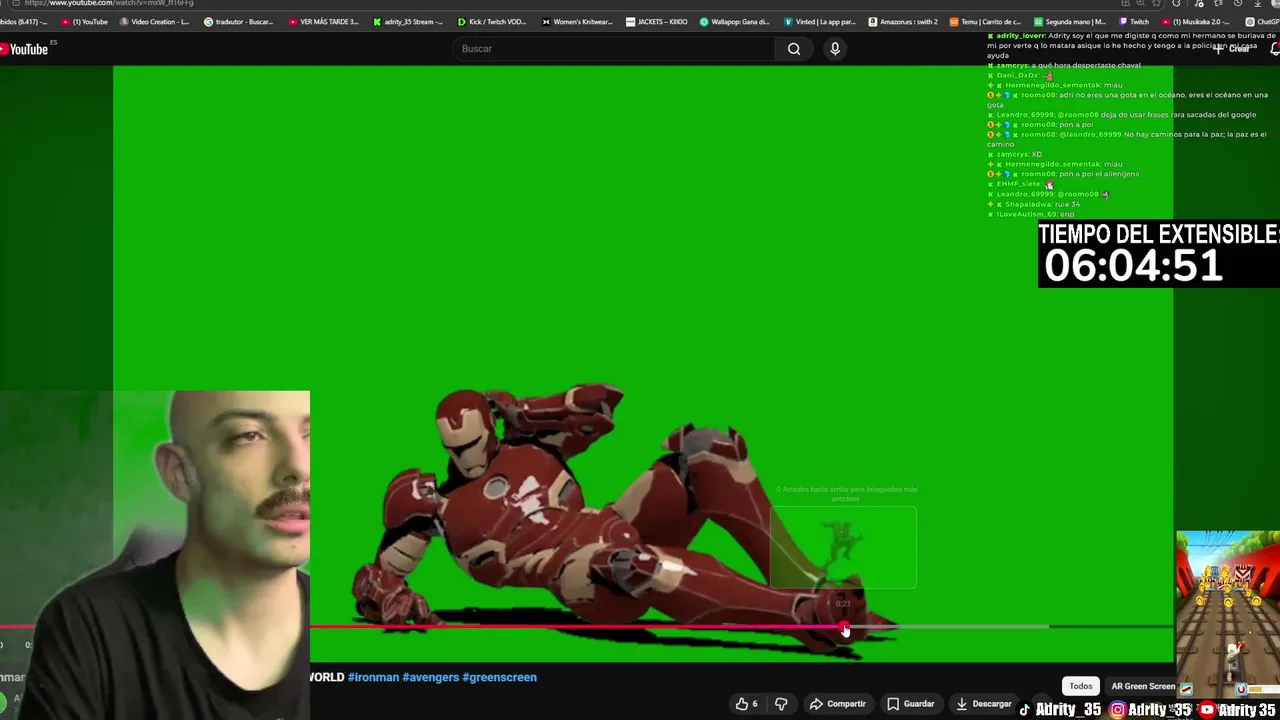Open the Twitch bookmark

[x=1134, y=21]
